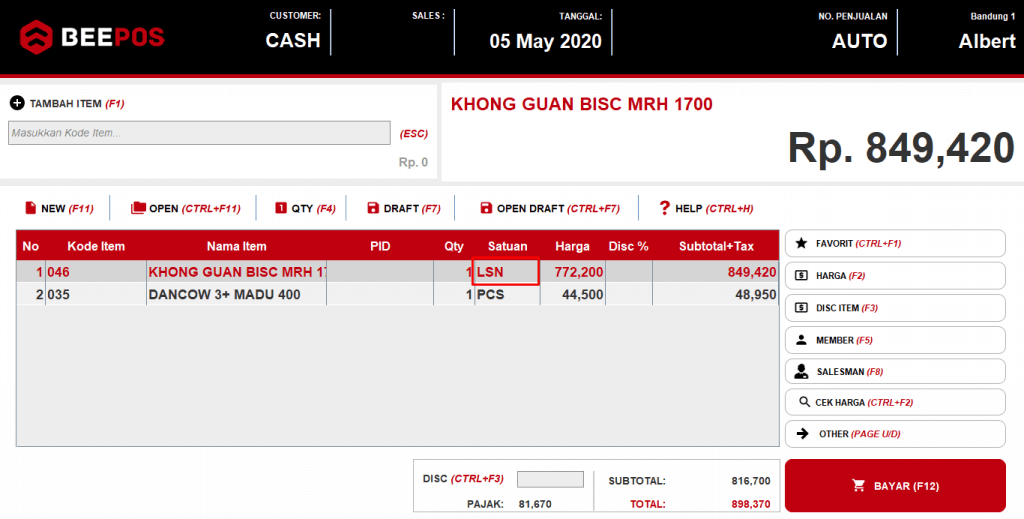Click the OPEN folder icon
Image resolution: width=1024 pixels, height=519 pixels.
tap(138, 208)
